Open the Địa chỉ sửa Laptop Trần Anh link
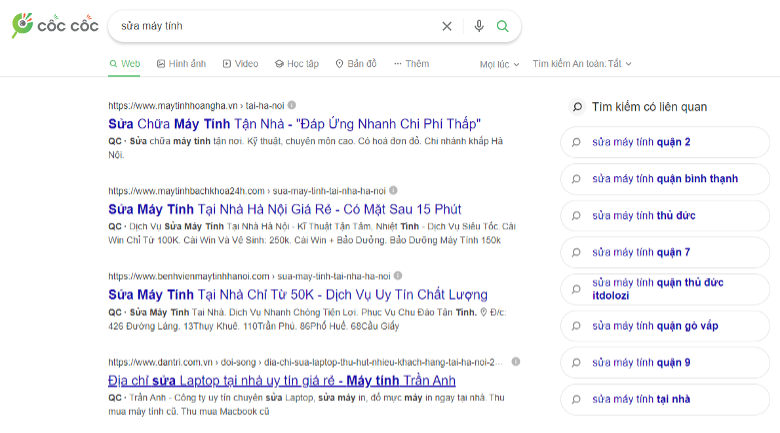The height and width of the screenshot is (433, 780). (x=281, y=381)
